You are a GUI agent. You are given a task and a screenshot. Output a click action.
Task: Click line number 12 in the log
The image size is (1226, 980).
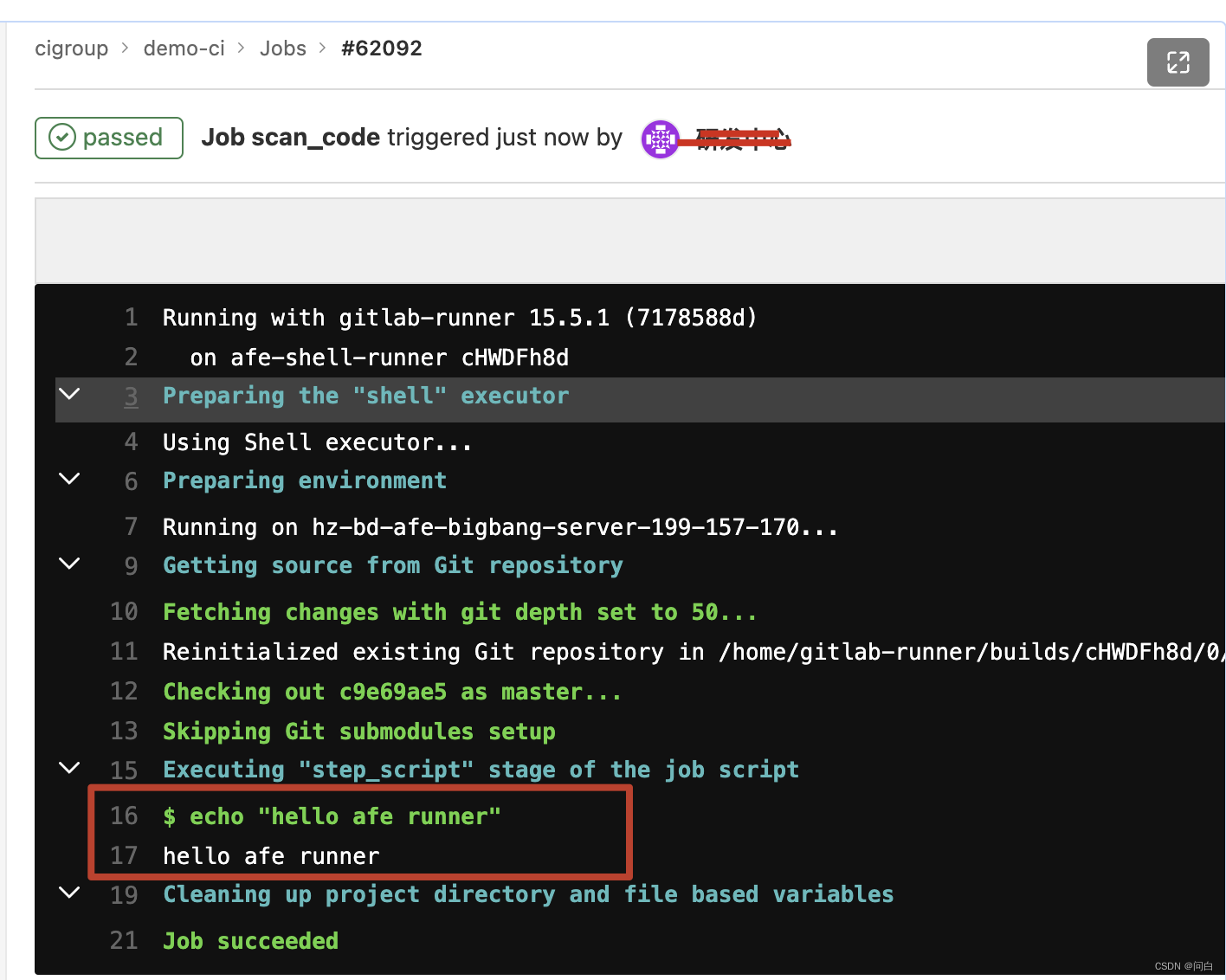124,691
